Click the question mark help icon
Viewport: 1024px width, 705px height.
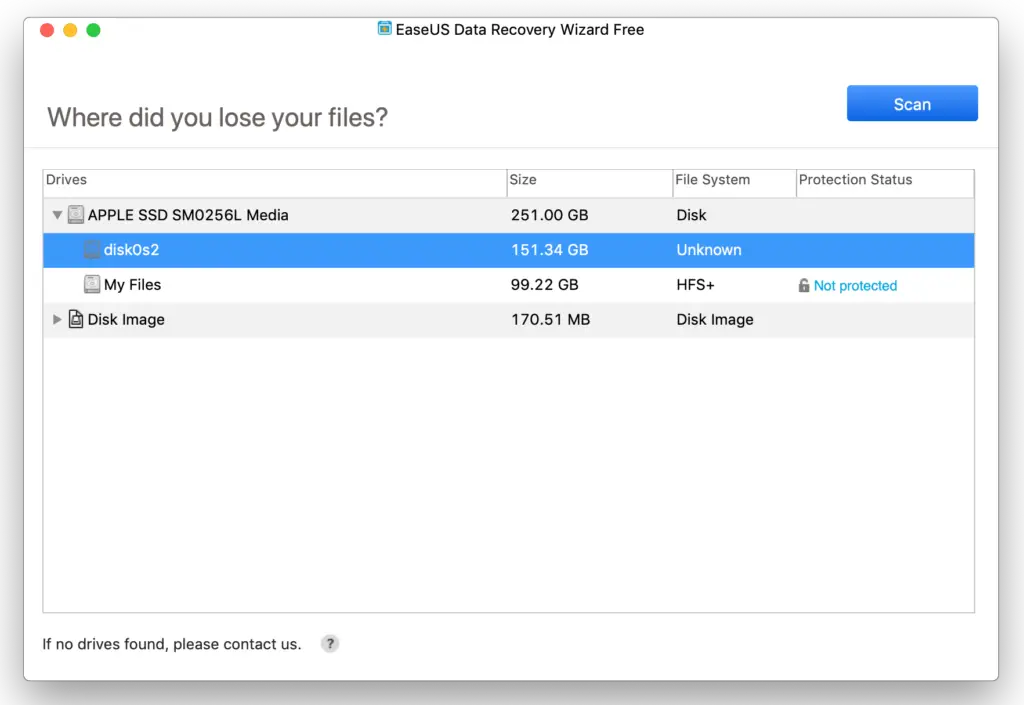point(330,644)
